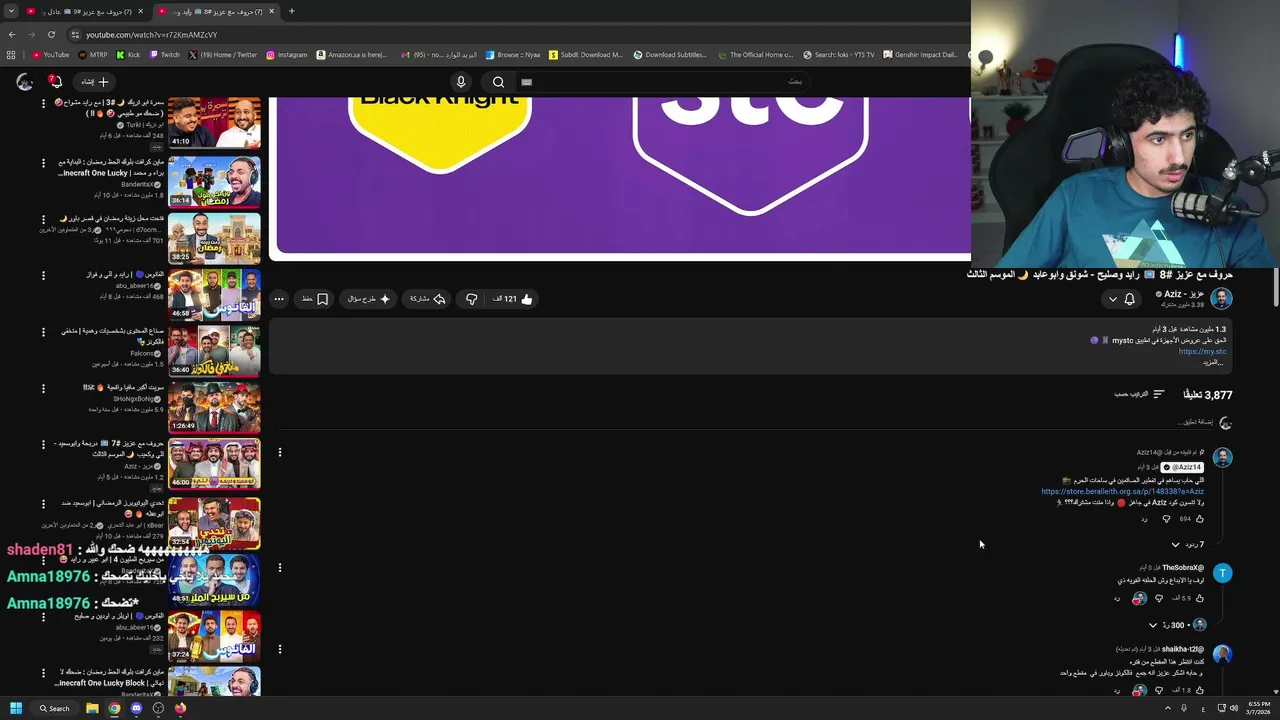Open TheSobraX commenter avatar
This screenshot has height=720, width=1280.
tap(1222, 573)
